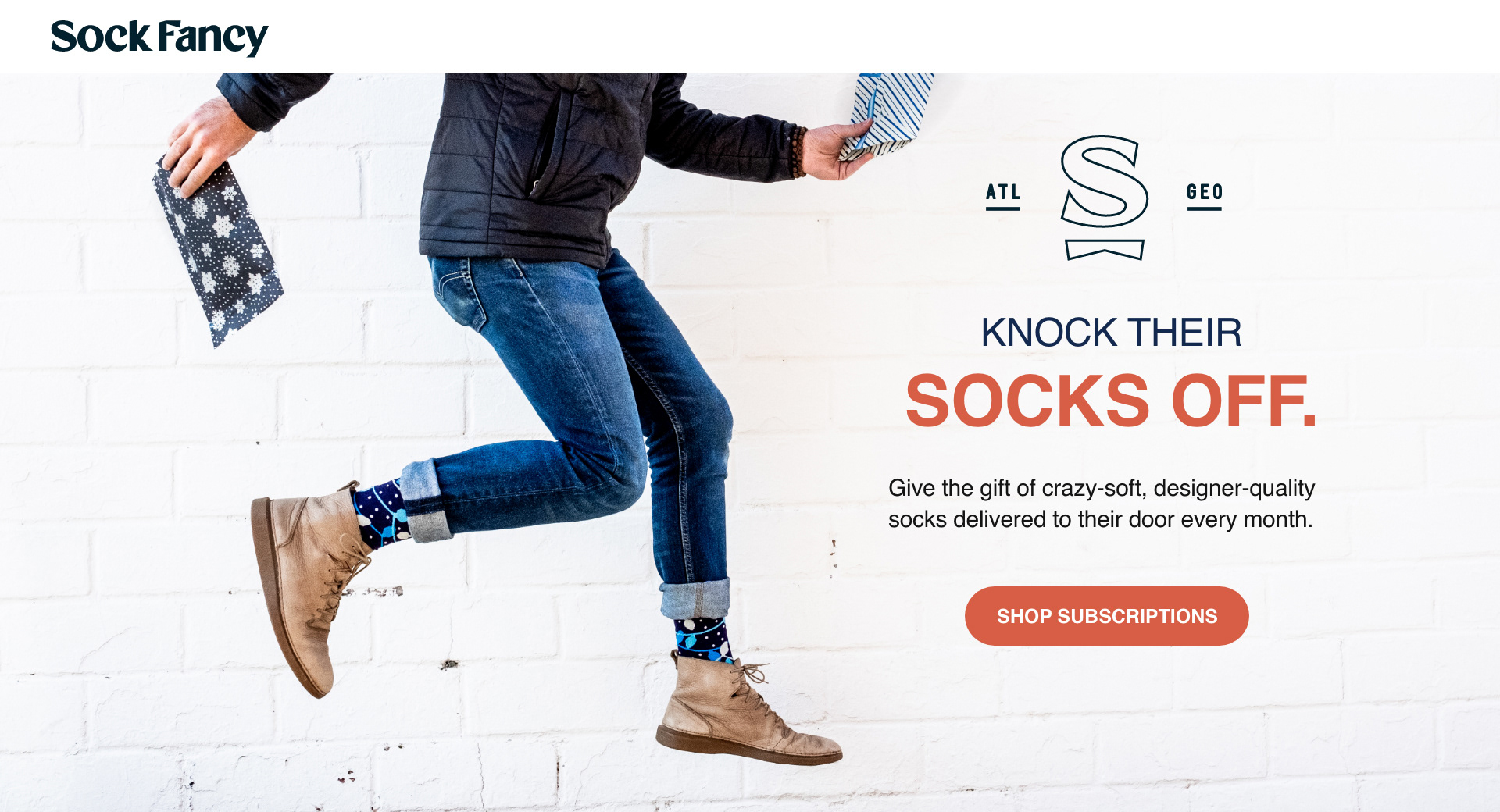This screenshot has width=1500, height=812.
Task: Click the SOCKS OFF. headline
Action: point(1111,401)
